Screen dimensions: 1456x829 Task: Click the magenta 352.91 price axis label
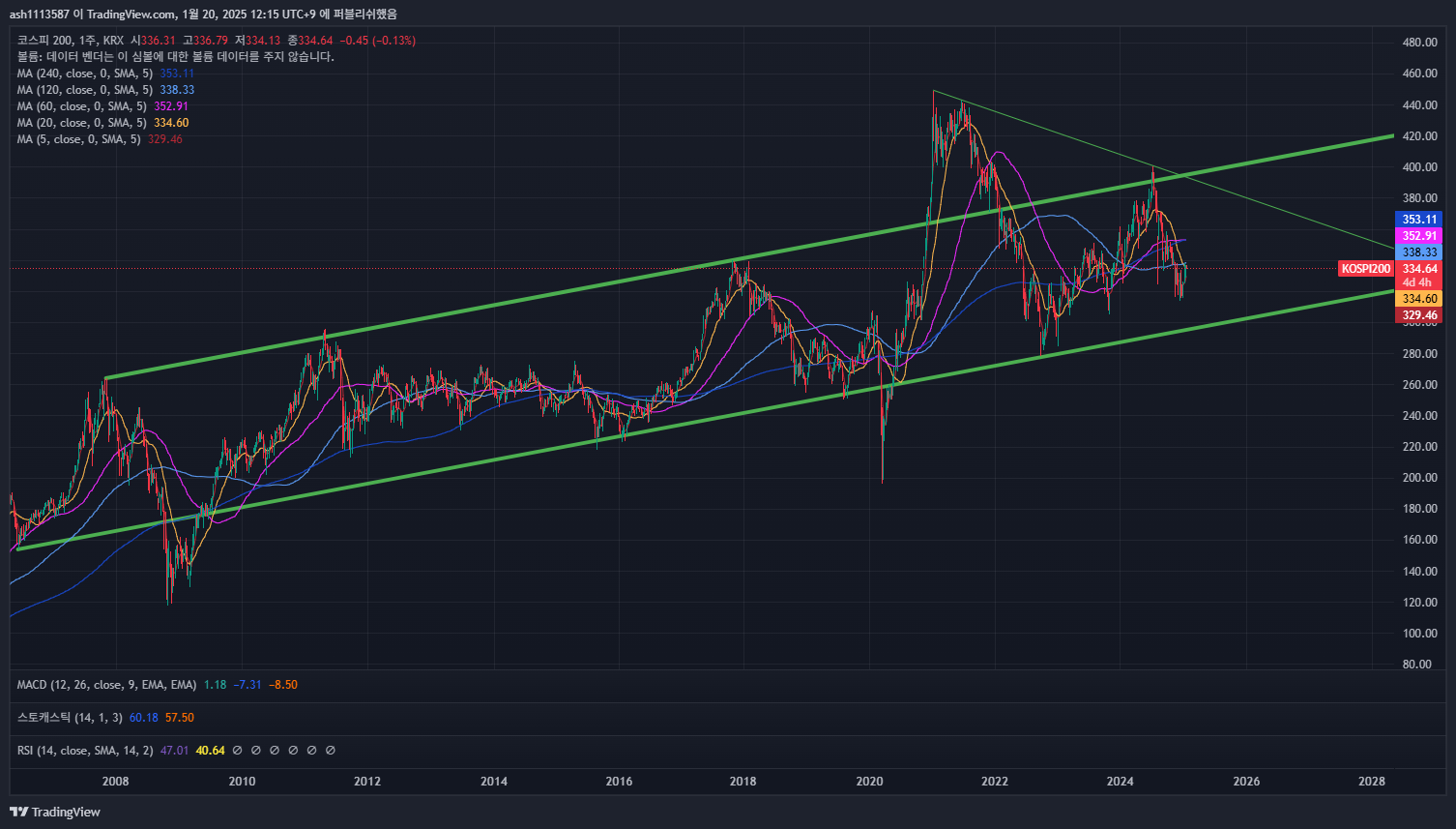1419,236
